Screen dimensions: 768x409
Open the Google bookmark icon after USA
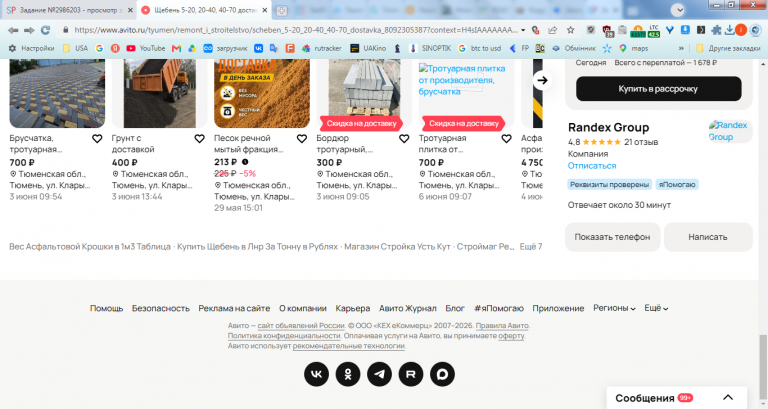99,48
